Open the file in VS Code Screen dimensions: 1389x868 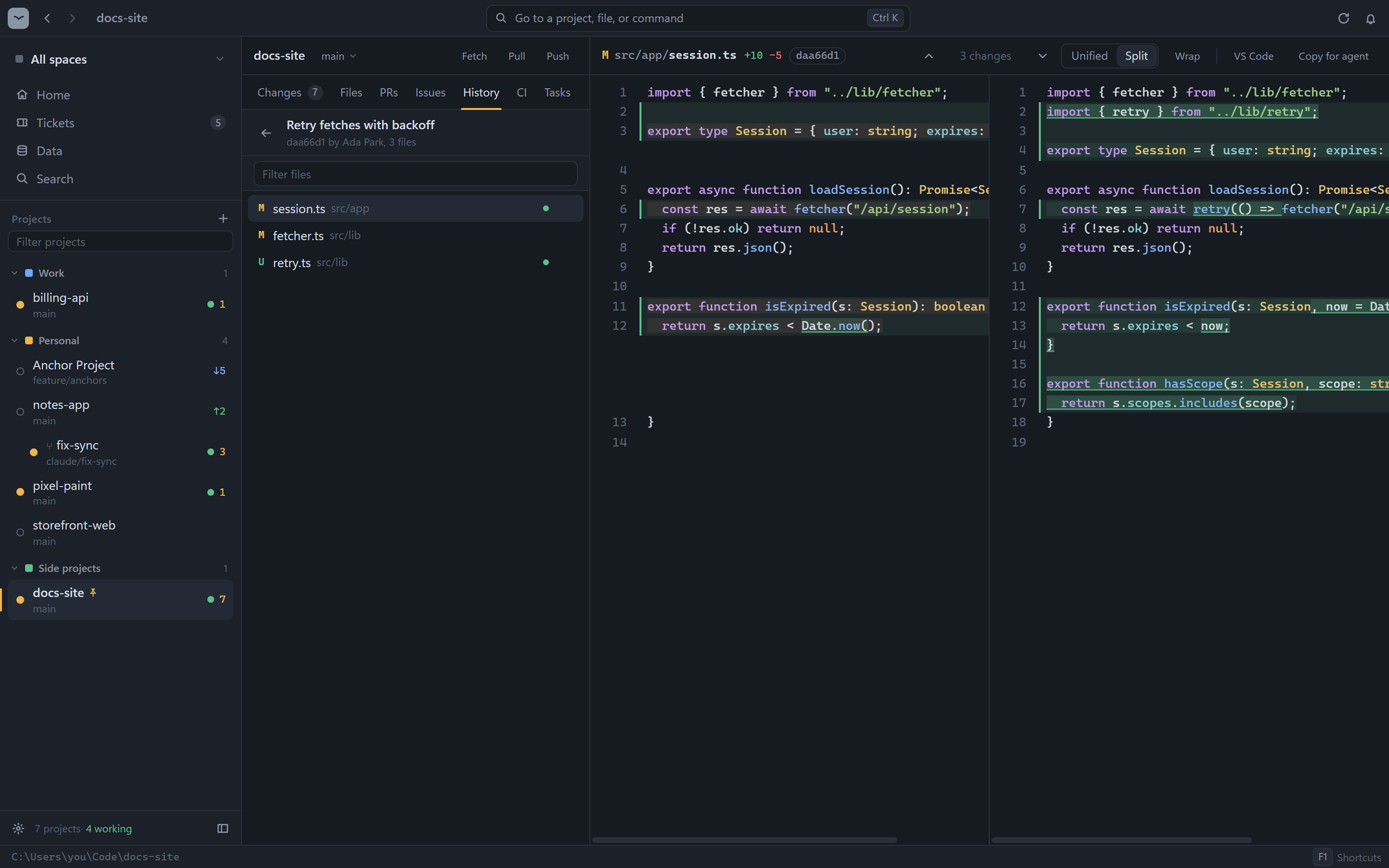1253,56
